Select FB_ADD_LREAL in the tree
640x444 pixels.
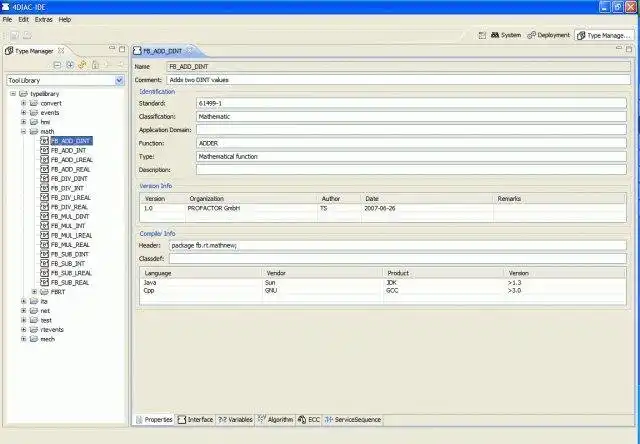[x=71, y=160]
